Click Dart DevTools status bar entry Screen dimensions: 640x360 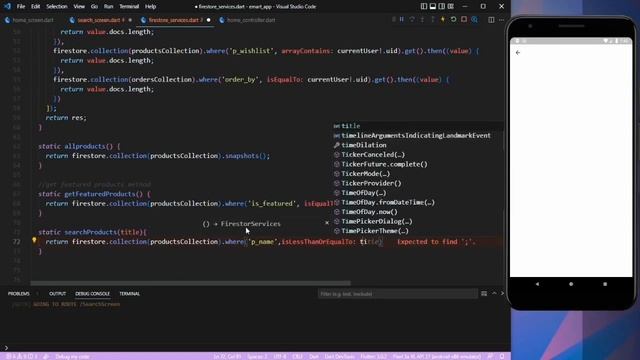340,356
